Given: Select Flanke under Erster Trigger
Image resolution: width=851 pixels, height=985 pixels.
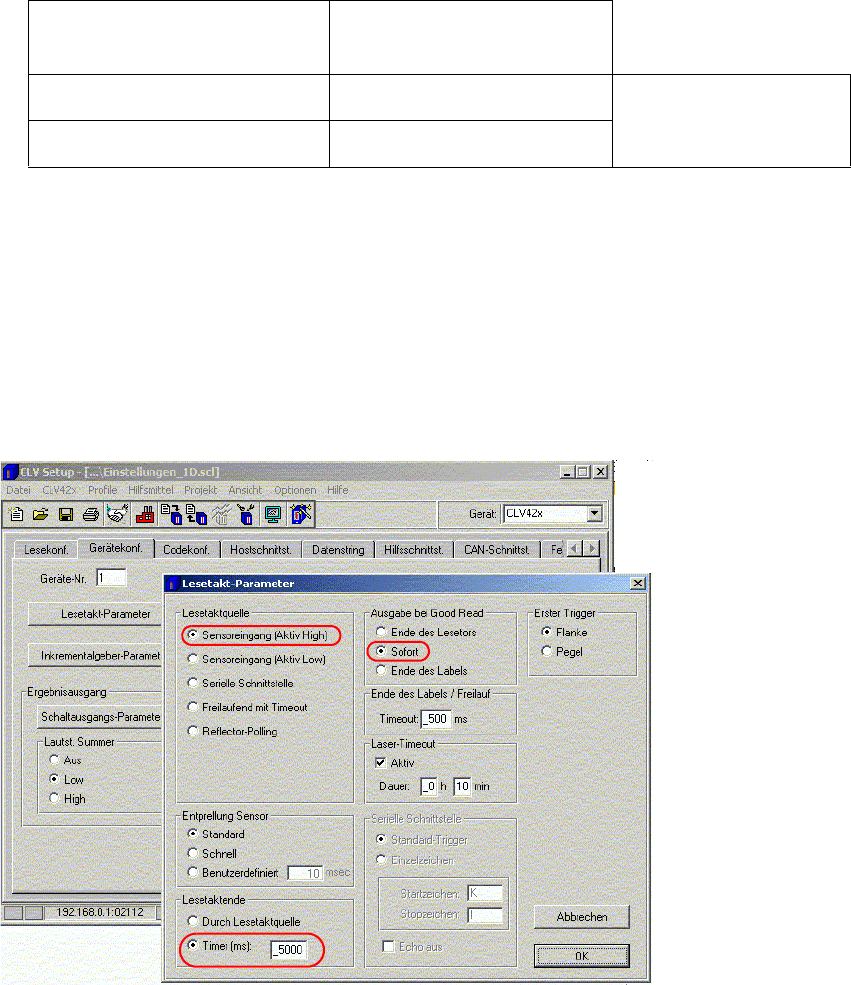Looking at the screenshot, I should tap(546, 632).
